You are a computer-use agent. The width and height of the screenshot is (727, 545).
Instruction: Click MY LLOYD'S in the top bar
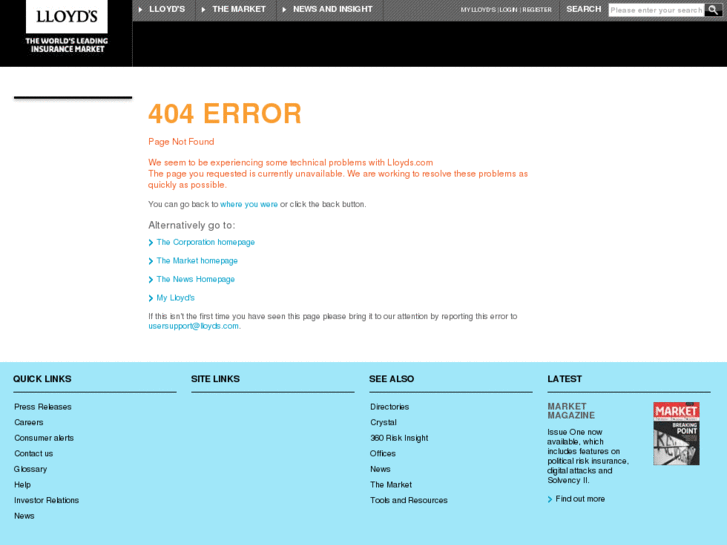(478, 10)
